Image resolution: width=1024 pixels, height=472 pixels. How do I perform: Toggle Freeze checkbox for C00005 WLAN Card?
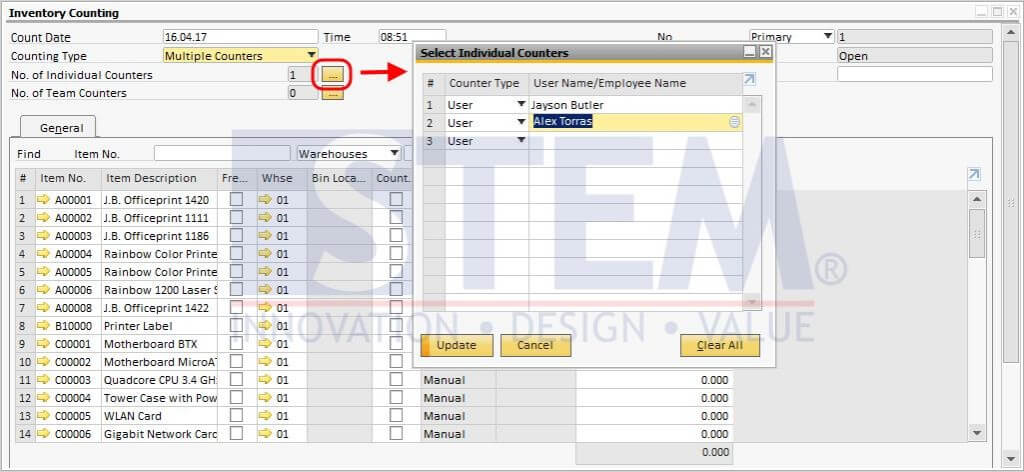click(x=236, y=416)
